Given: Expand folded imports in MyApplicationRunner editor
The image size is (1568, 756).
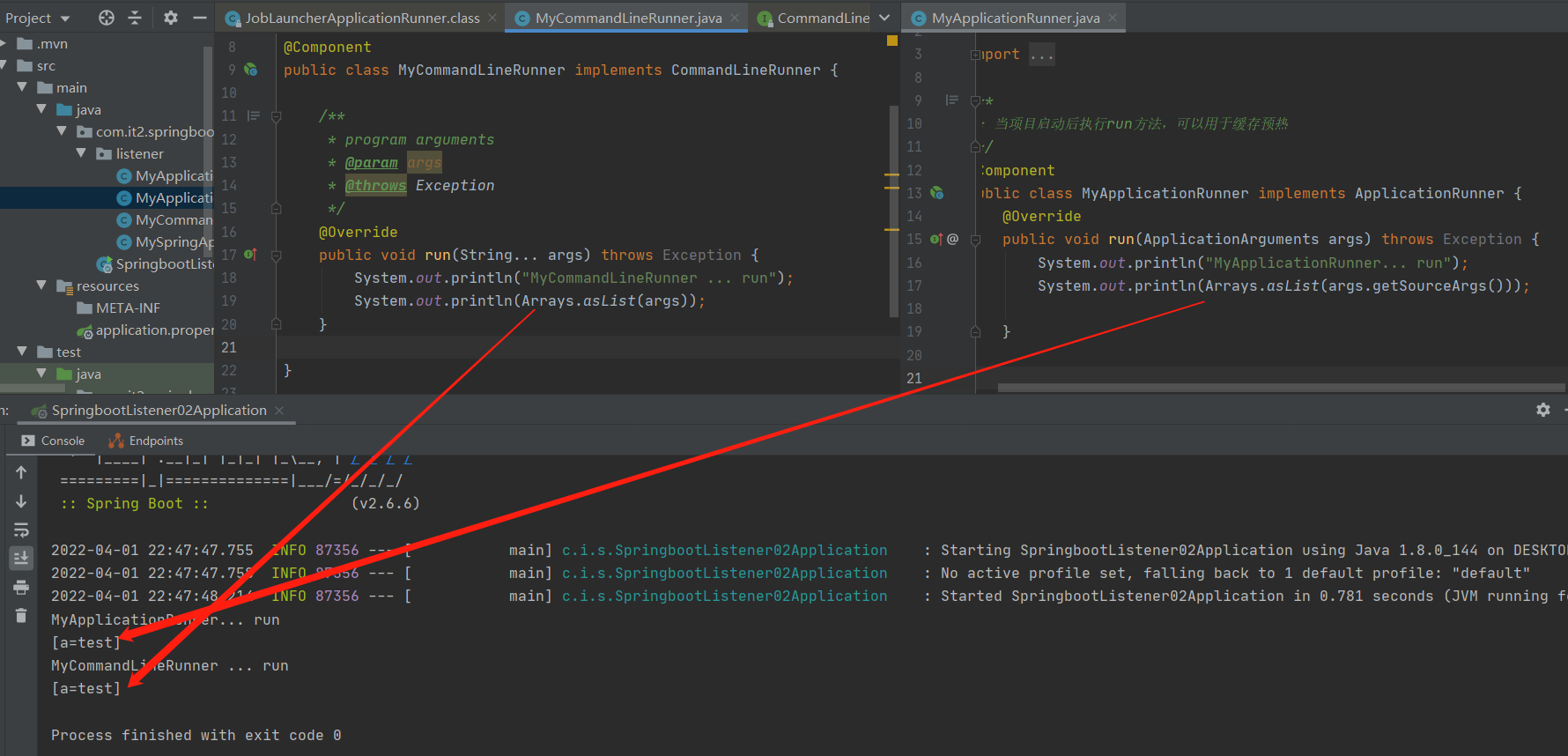Looking at the screenshot, I should pos(975,55).
